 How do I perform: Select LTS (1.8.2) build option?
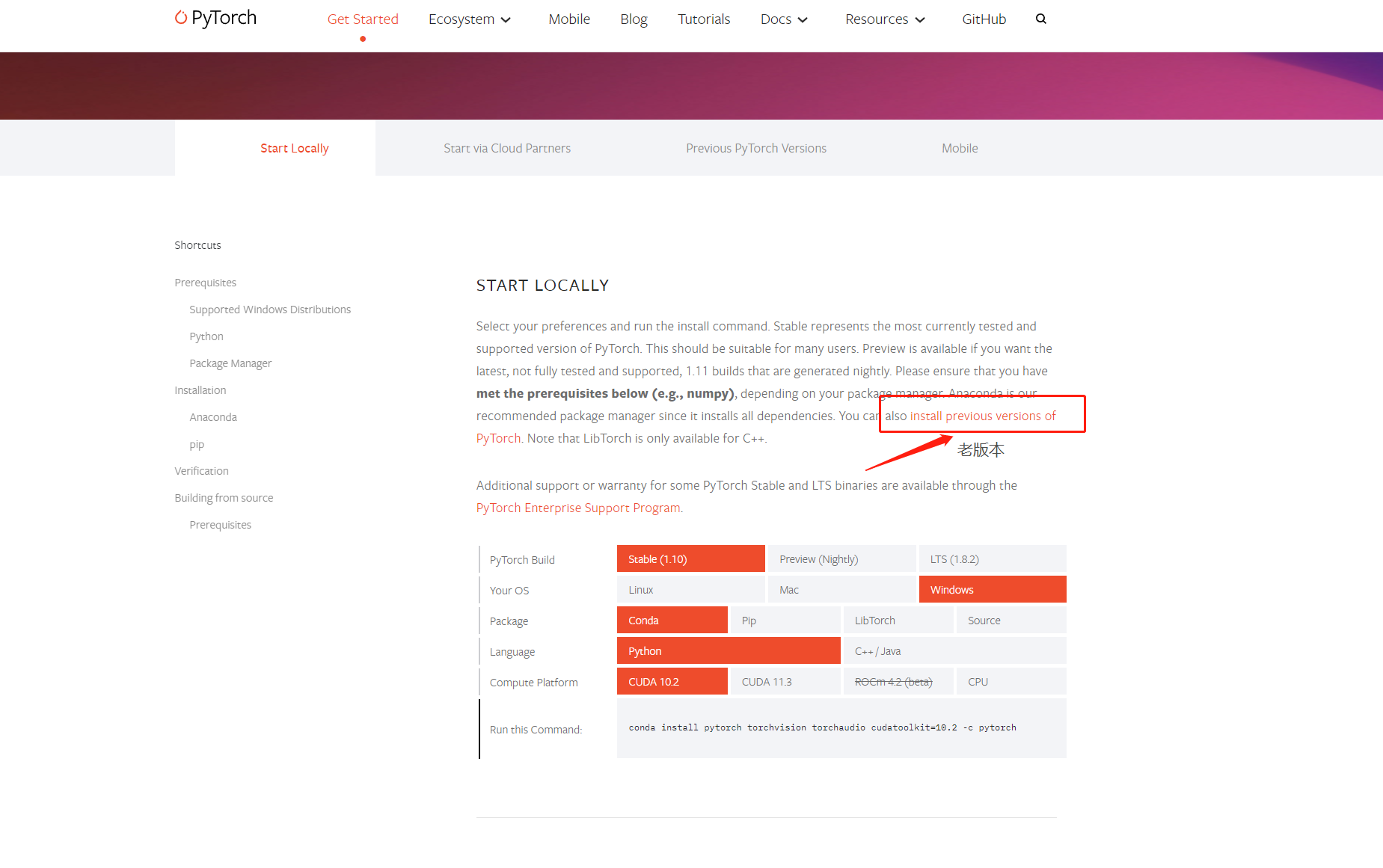[993, 559]
